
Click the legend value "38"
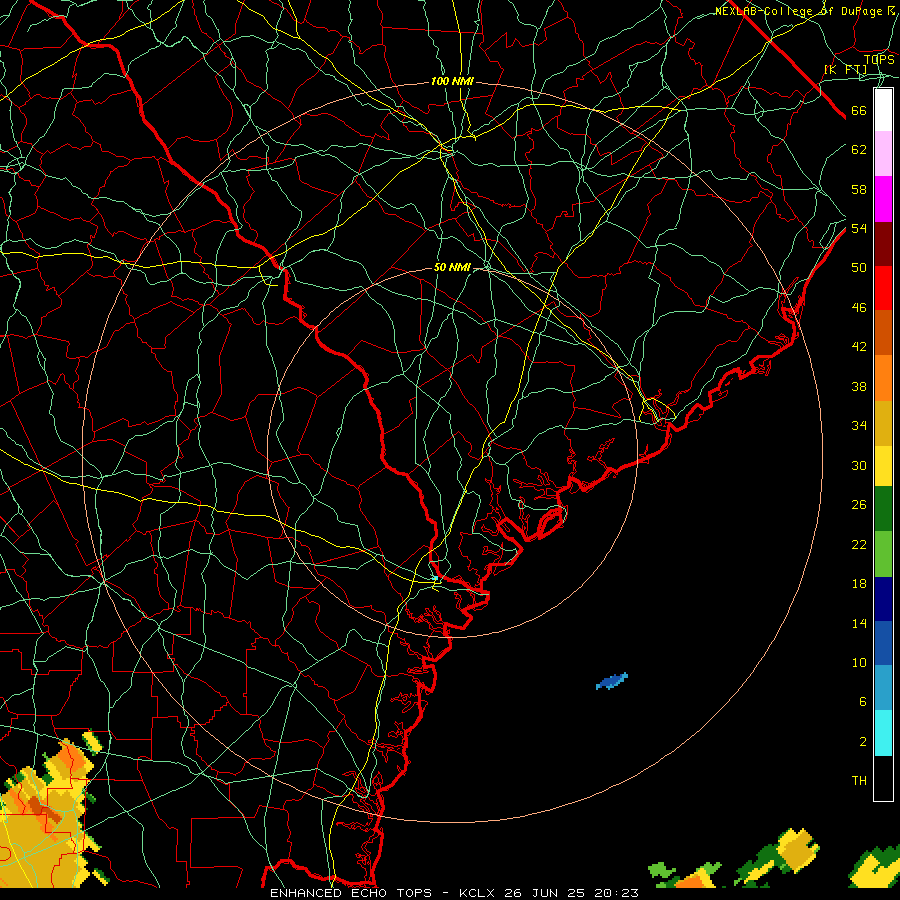(x=859, y=386)
